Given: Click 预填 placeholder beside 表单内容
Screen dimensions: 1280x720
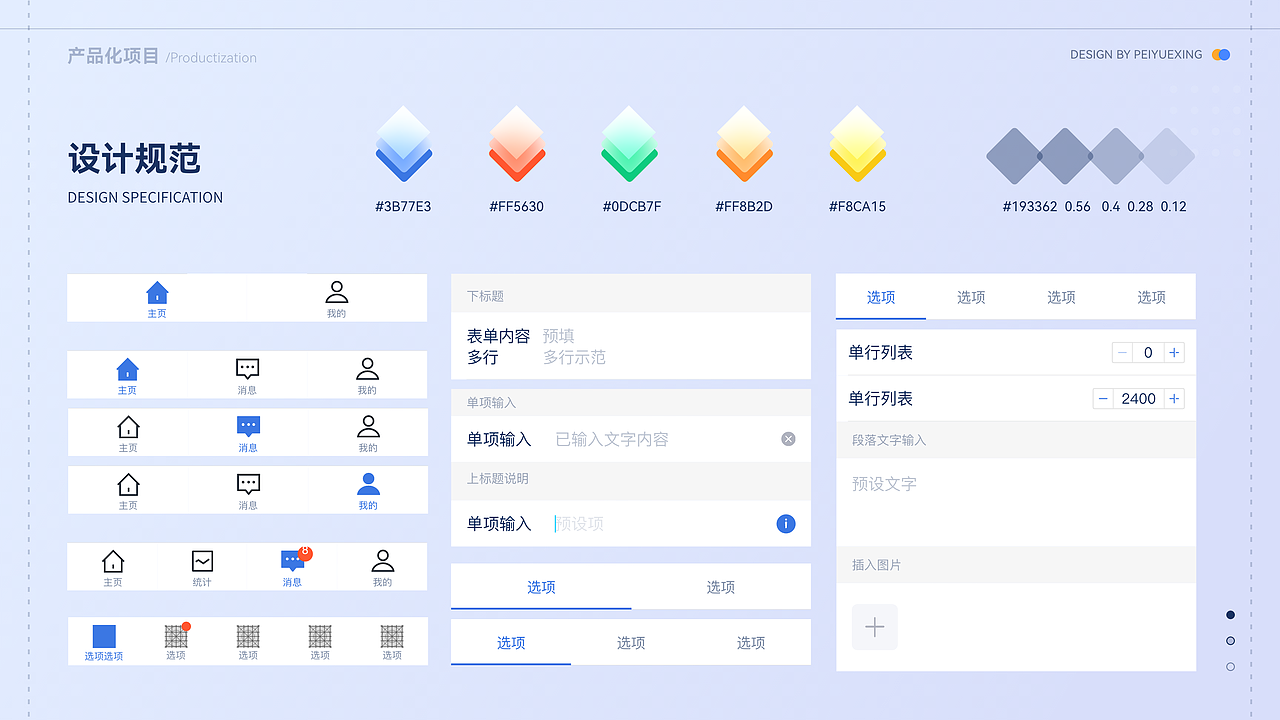Looking at the screenshot, I should pyautogui.click(x=559, y=336).
